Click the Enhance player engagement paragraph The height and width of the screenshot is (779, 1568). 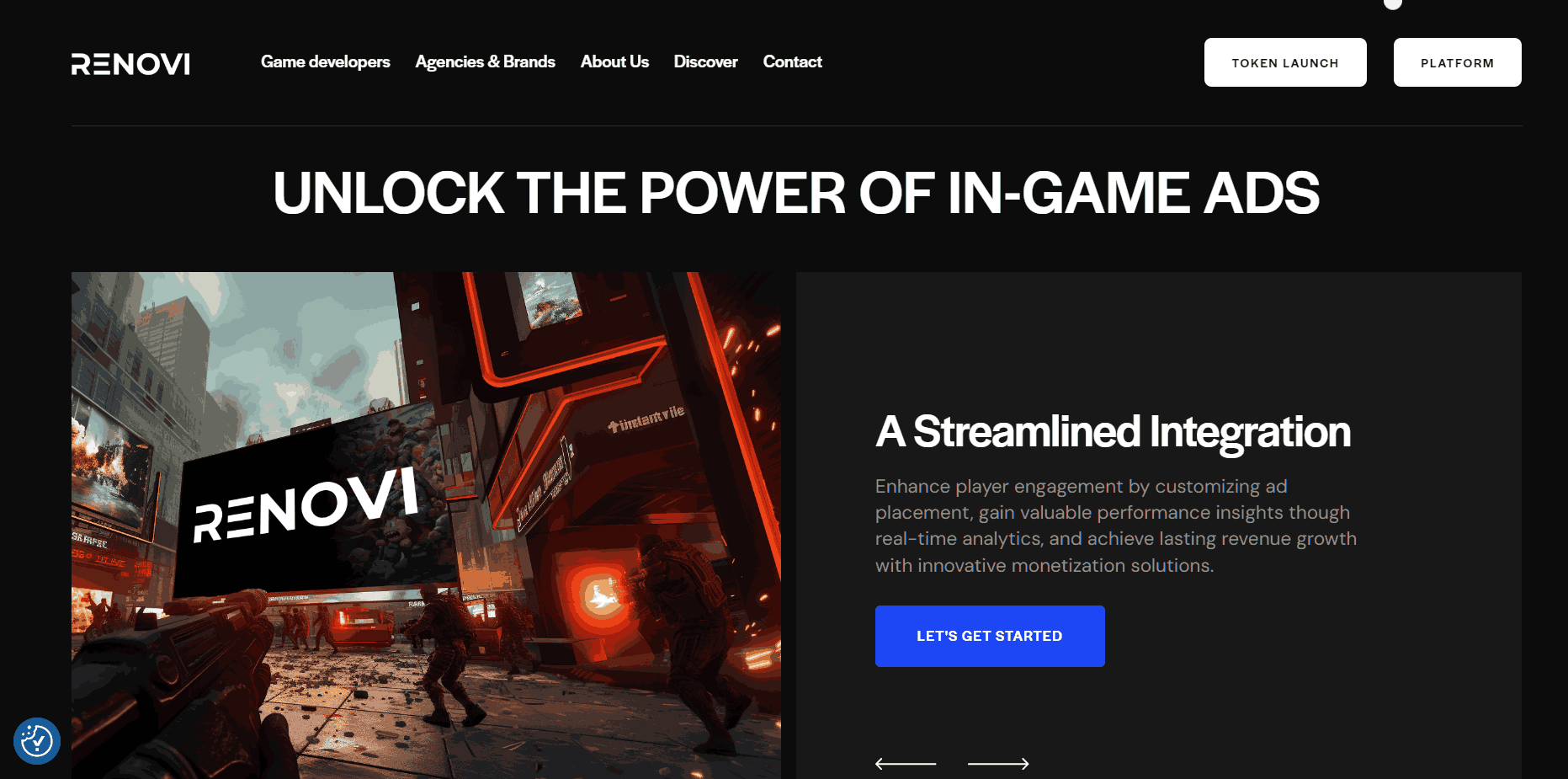tap(1116, 526)
